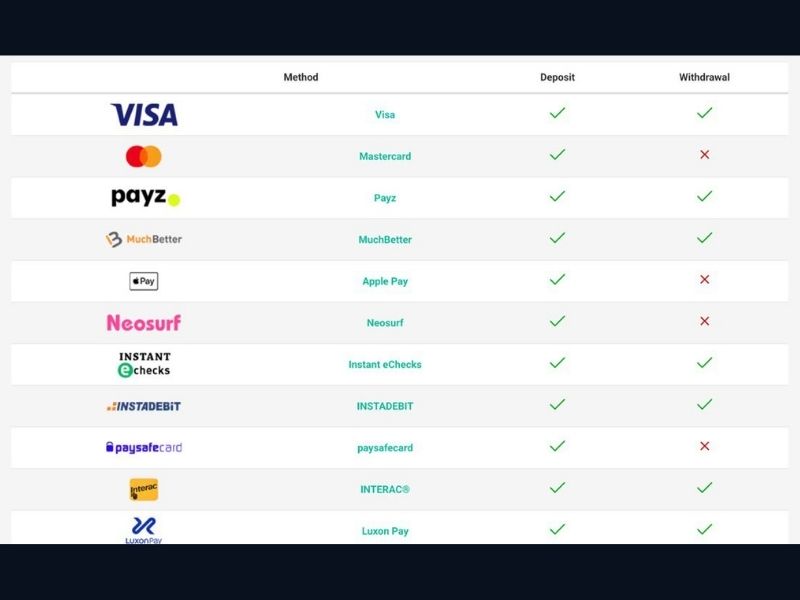
Task: Select the Payz logo
Action: 145,198
